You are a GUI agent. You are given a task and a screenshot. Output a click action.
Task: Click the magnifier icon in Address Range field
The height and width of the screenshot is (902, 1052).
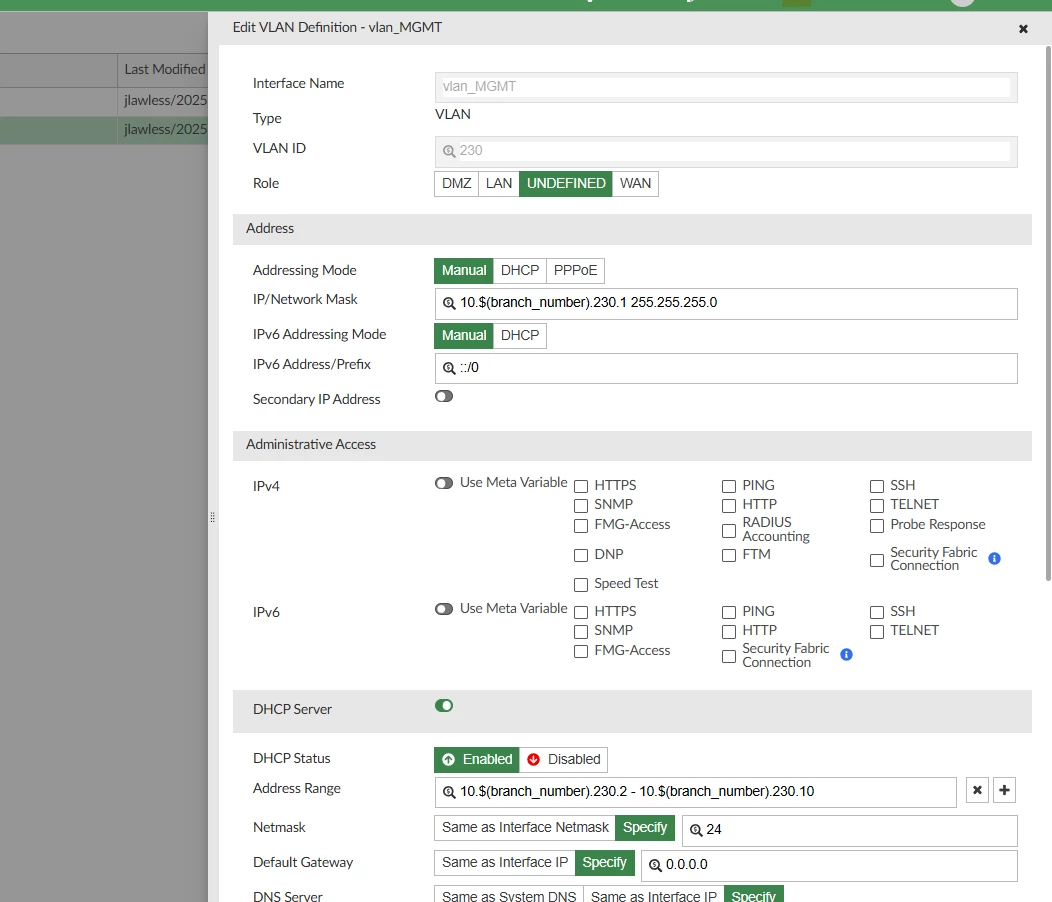(449, 792)
